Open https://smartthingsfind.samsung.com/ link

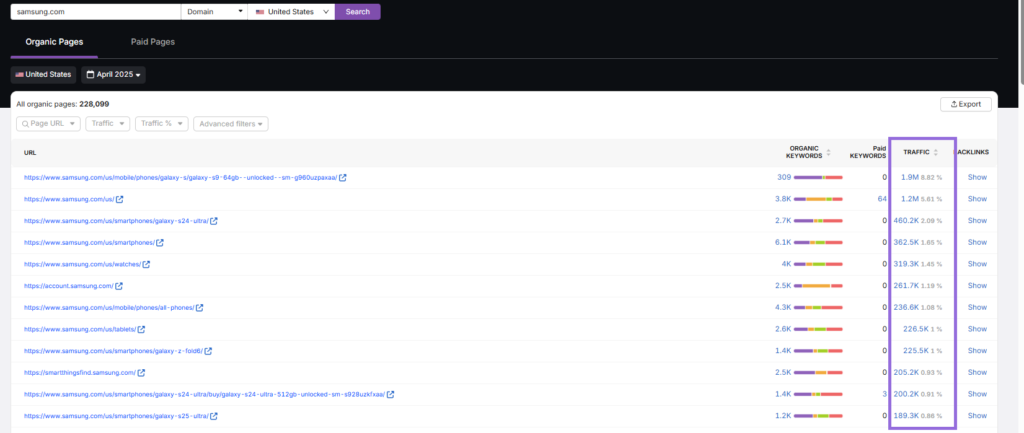[80, 373]
